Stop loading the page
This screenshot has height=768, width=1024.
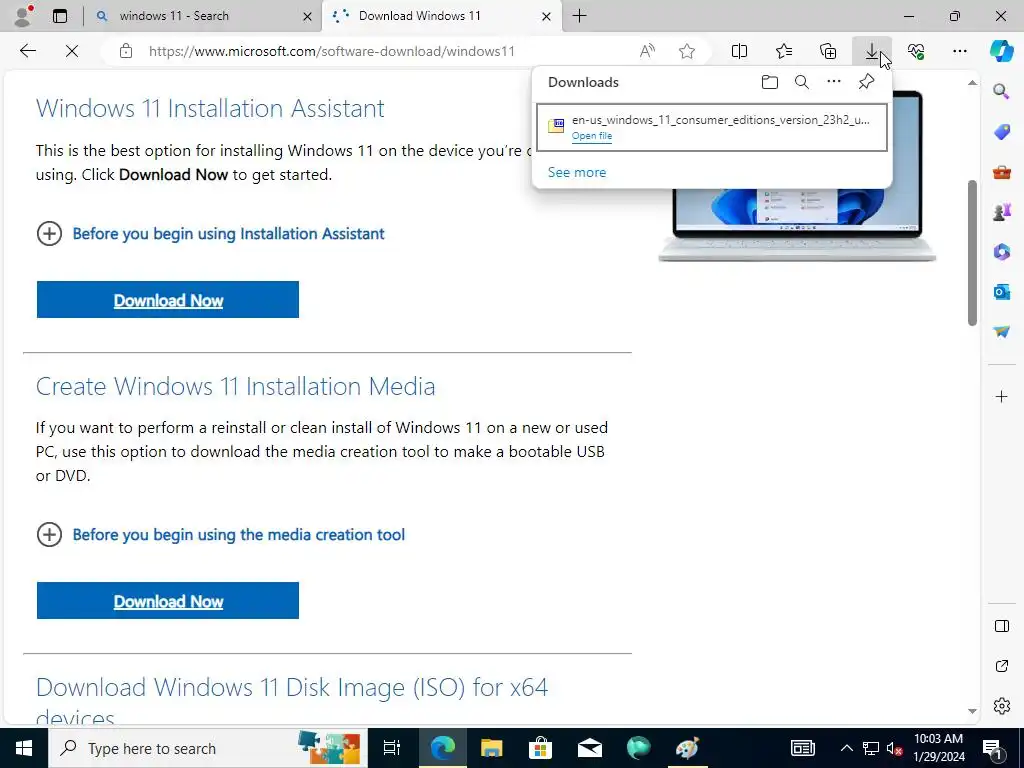(72, 51)
